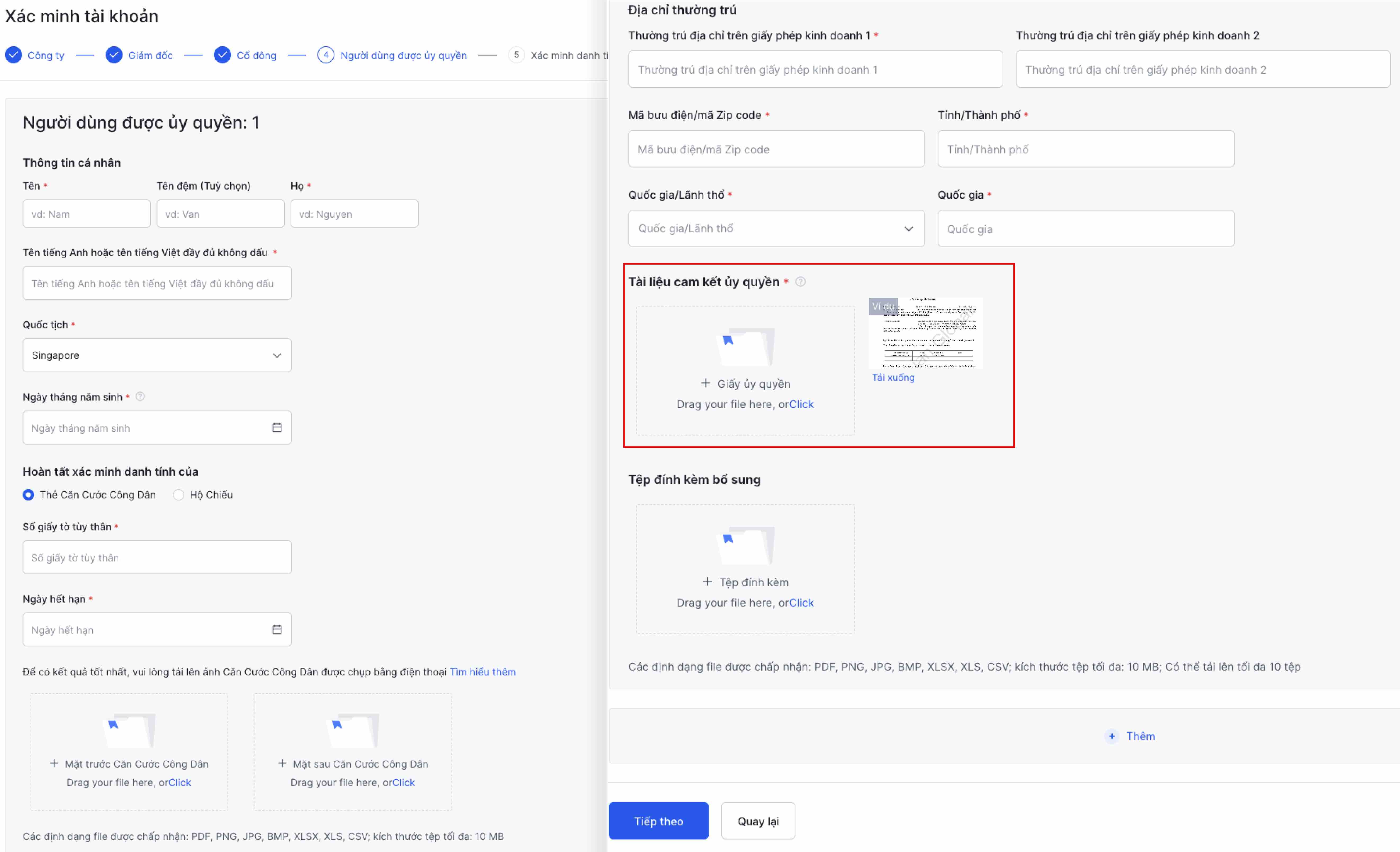Click the plus icon next to Thêm
This screenshot has height=852, width=1400.
(x=1111, y=736)
